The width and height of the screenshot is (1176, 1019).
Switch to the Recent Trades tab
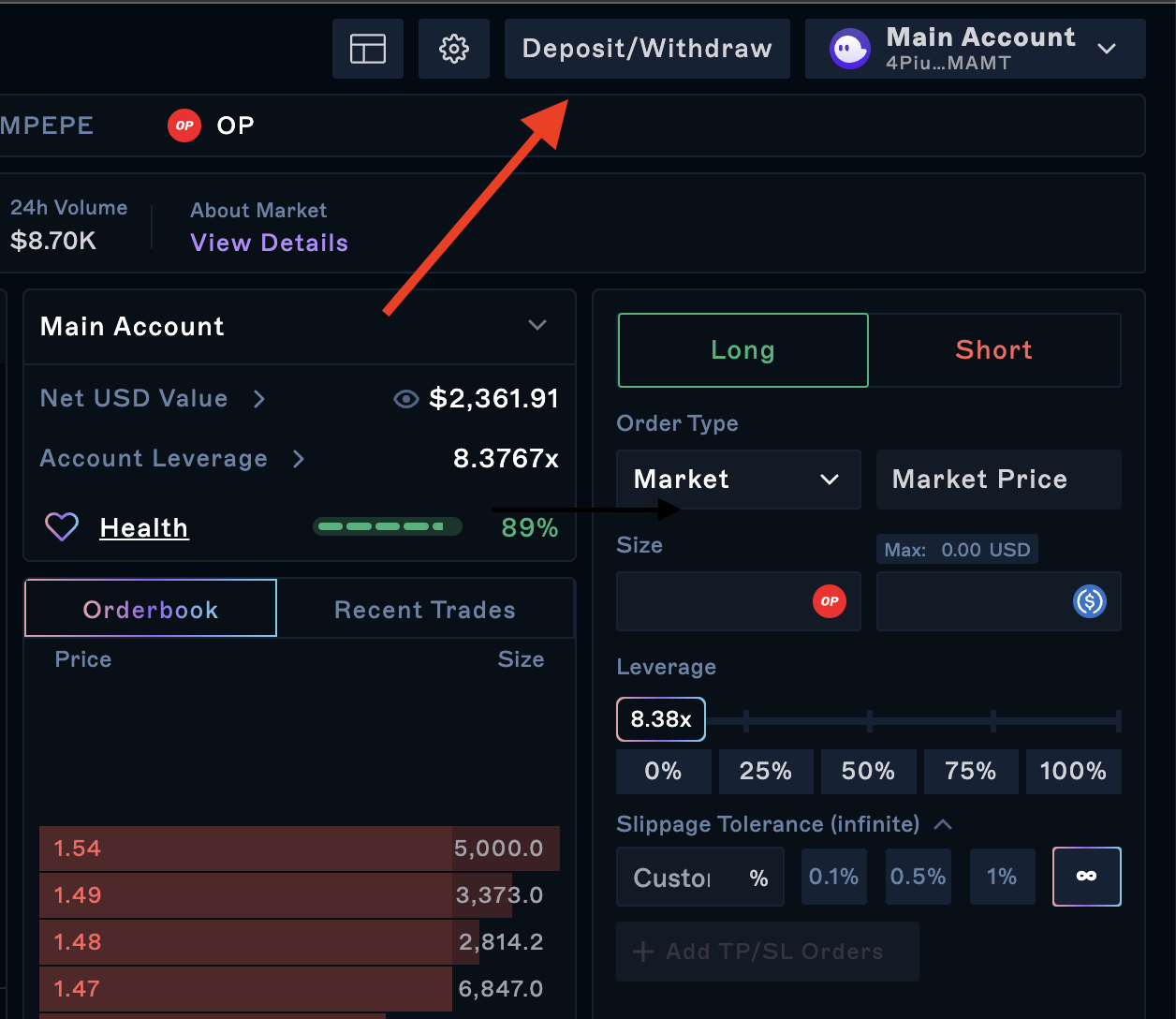[425, 610]
